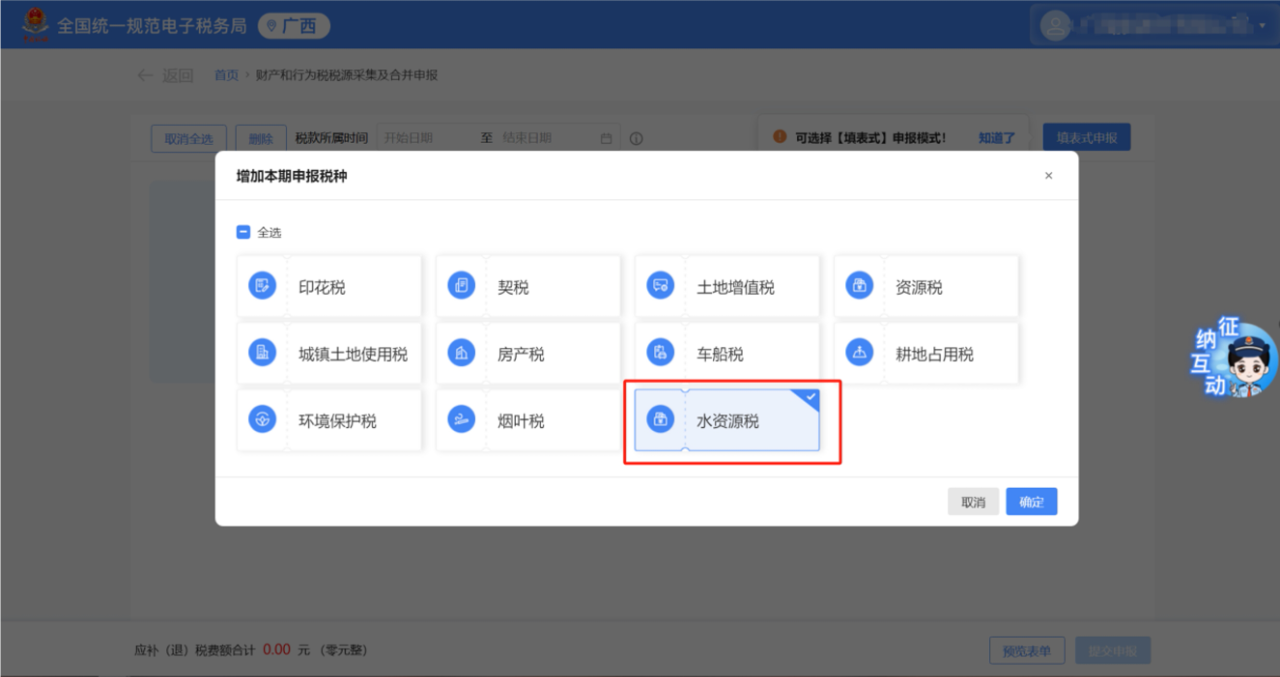Screen dimensions: 1280x677
Task: Click the 土地增值税 icon
Action: coord(660,287)
